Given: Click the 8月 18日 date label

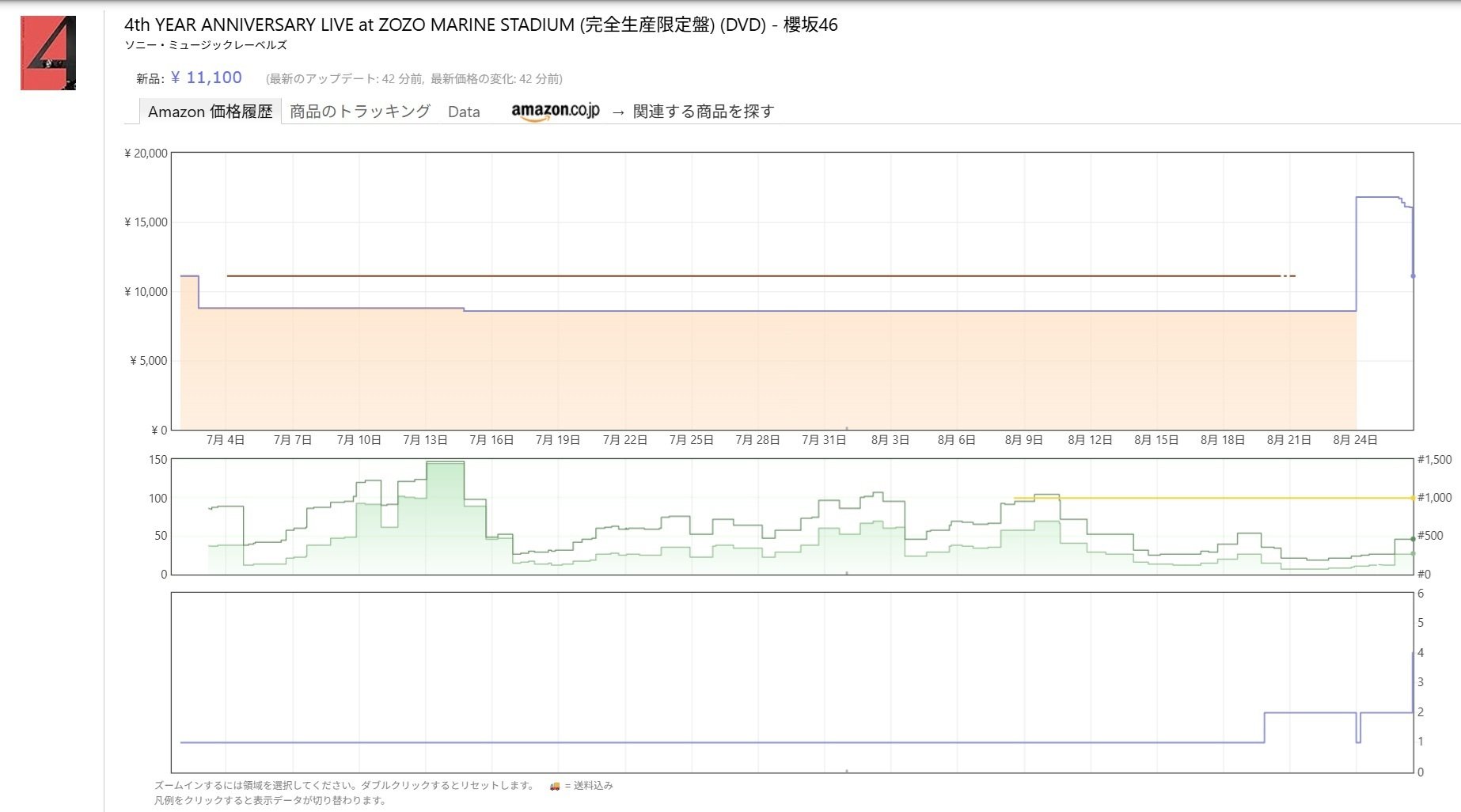Looking at the screenshot, I should [1224, 440].
